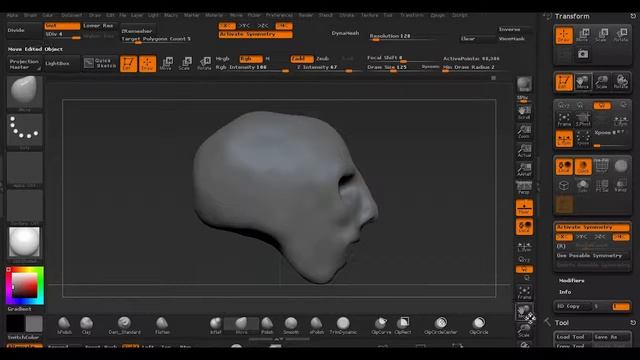640x360 pixels.
Task: Open the Transform menu in menu bar
Action: pos(411,15)
